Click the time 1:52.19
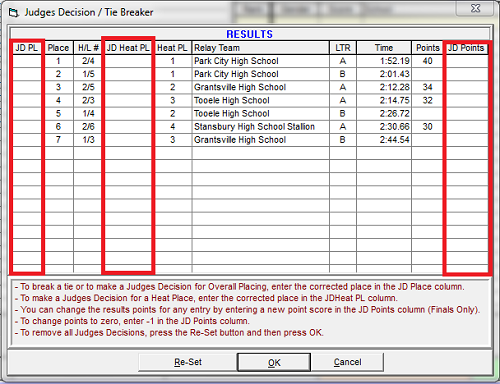This screenshot has height=384, width=500. tap(395, 61)
